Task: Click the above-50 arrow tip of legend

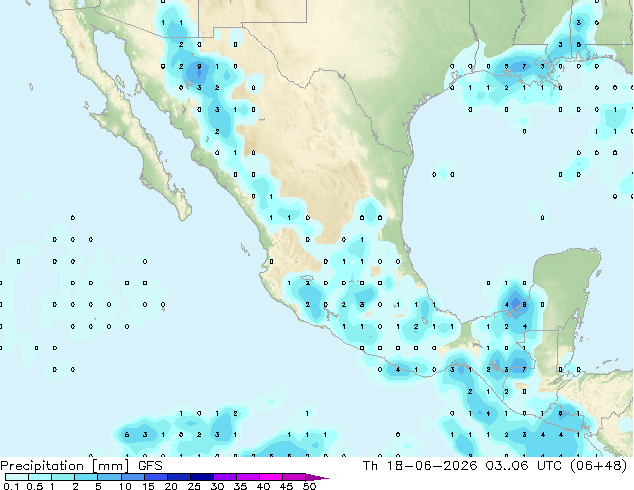Action: 317,477
